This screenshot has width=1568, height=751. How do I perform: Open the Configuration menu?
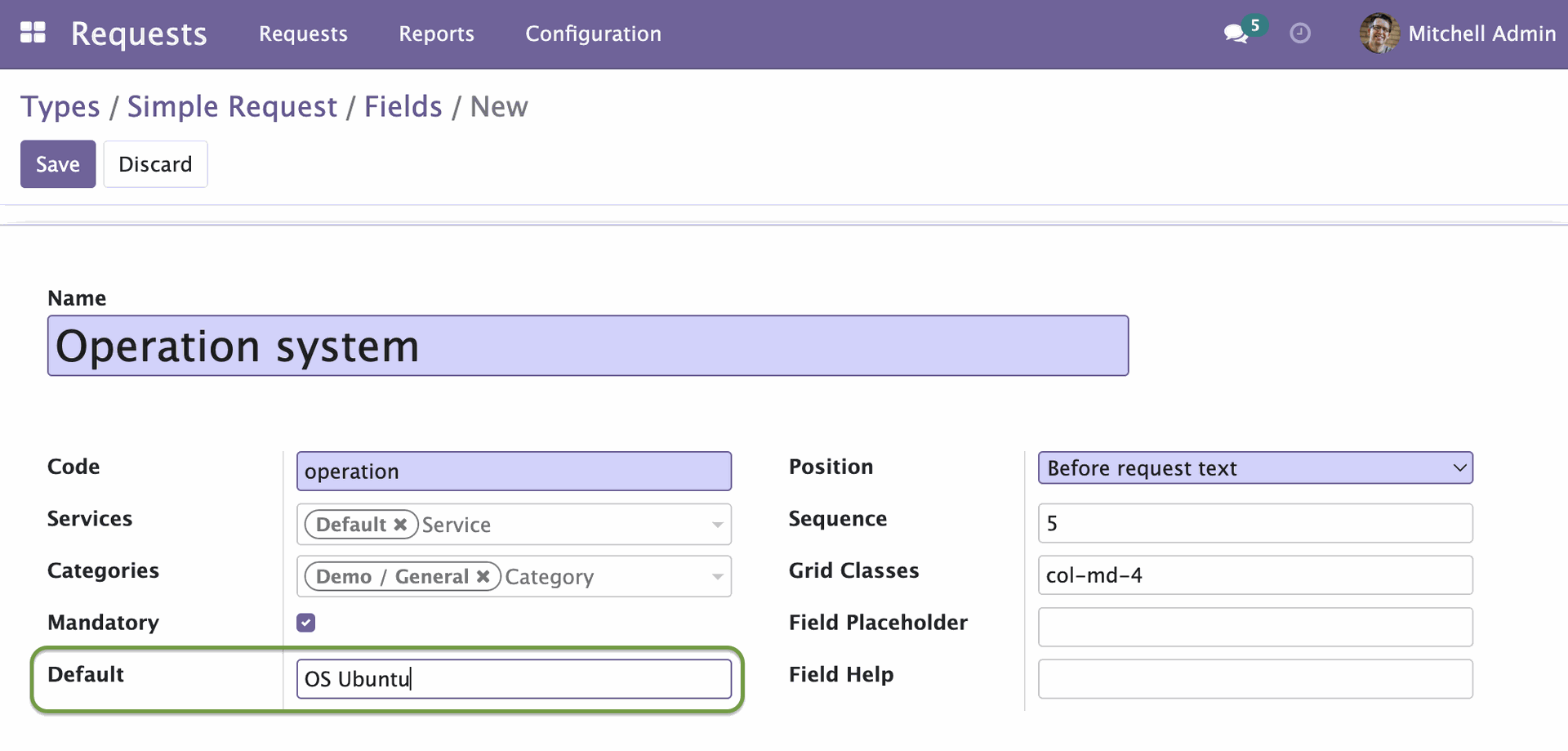click(593, 34)
